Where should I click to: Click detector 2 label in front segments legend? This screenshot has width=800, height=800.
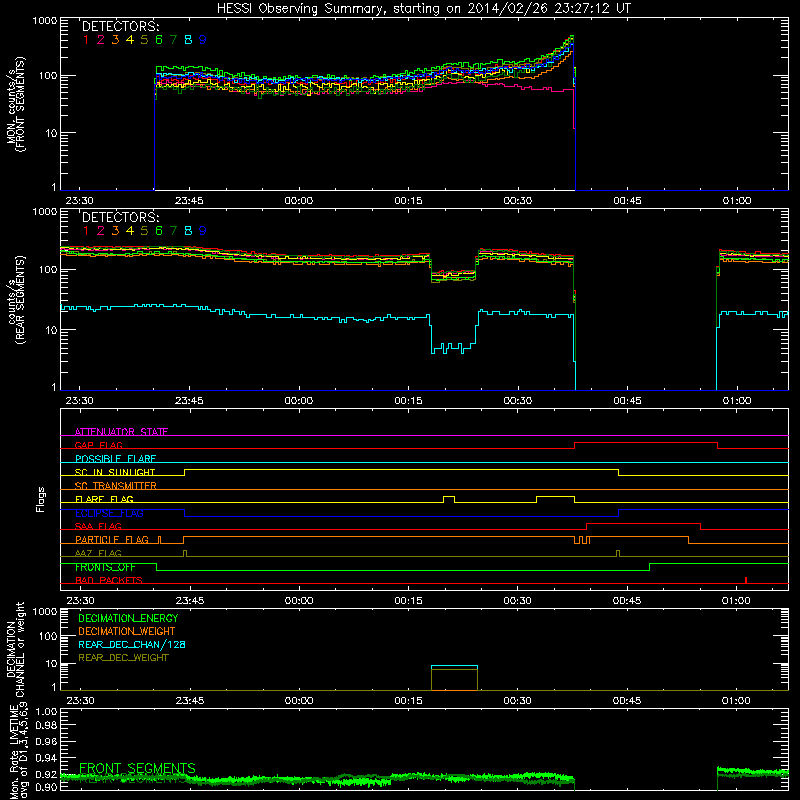[101, 40]
